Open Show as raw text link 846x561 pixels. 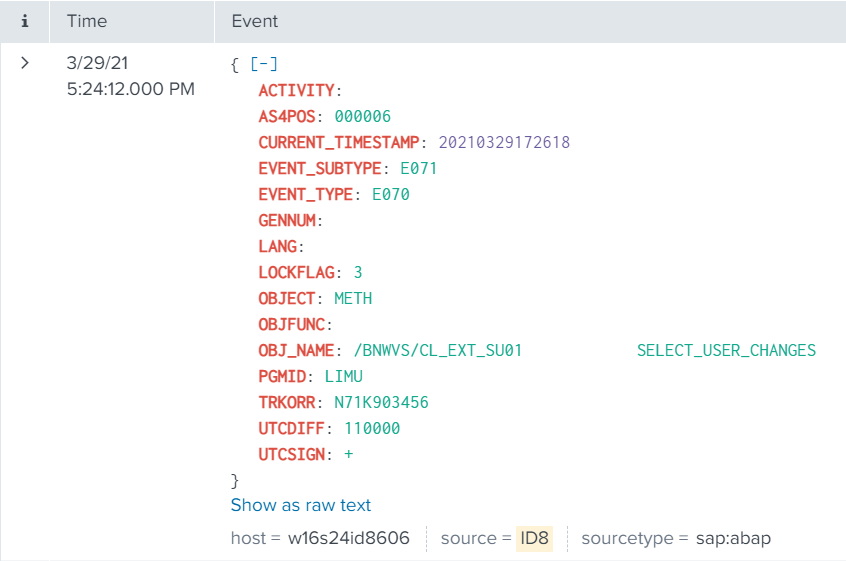300,505
